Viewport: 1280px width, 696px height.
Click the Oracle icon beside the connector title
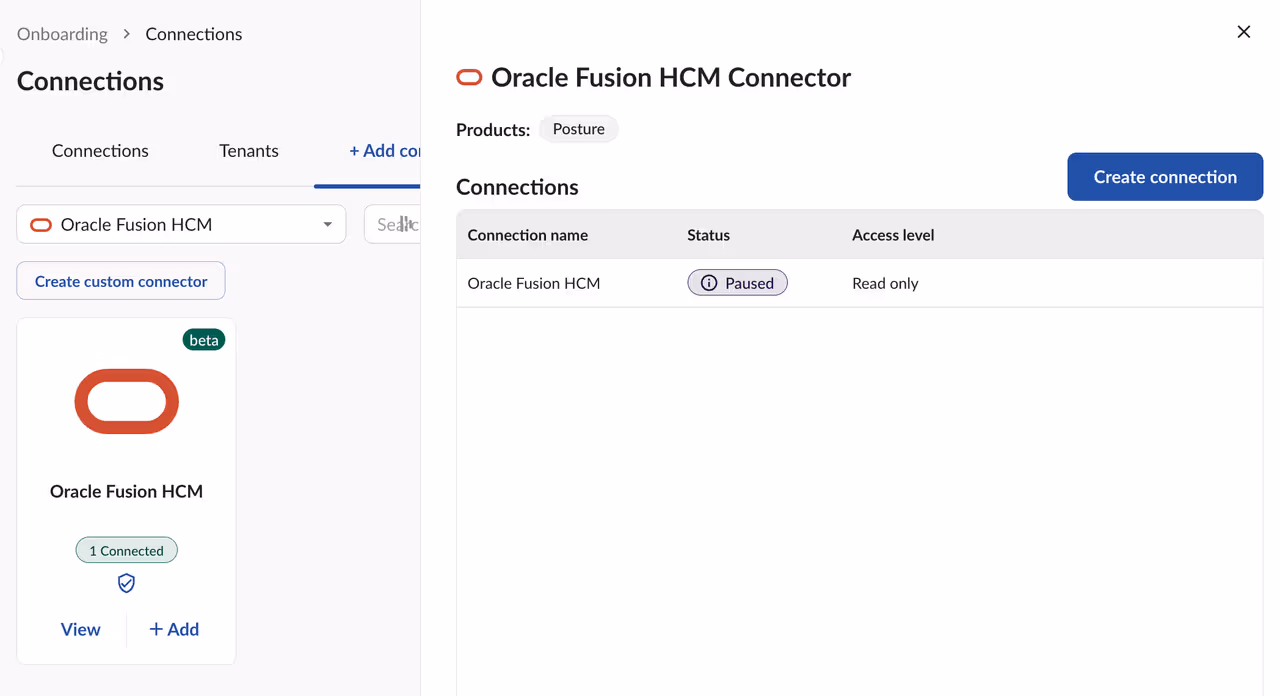[x=469, y=78]
